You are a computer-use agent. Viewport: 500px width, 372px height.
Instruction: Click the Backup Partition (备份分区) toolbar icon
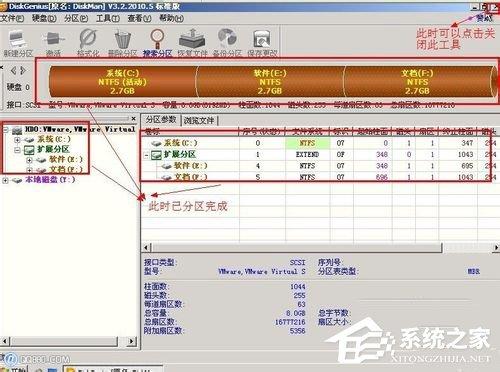click(x=227, y=43)
